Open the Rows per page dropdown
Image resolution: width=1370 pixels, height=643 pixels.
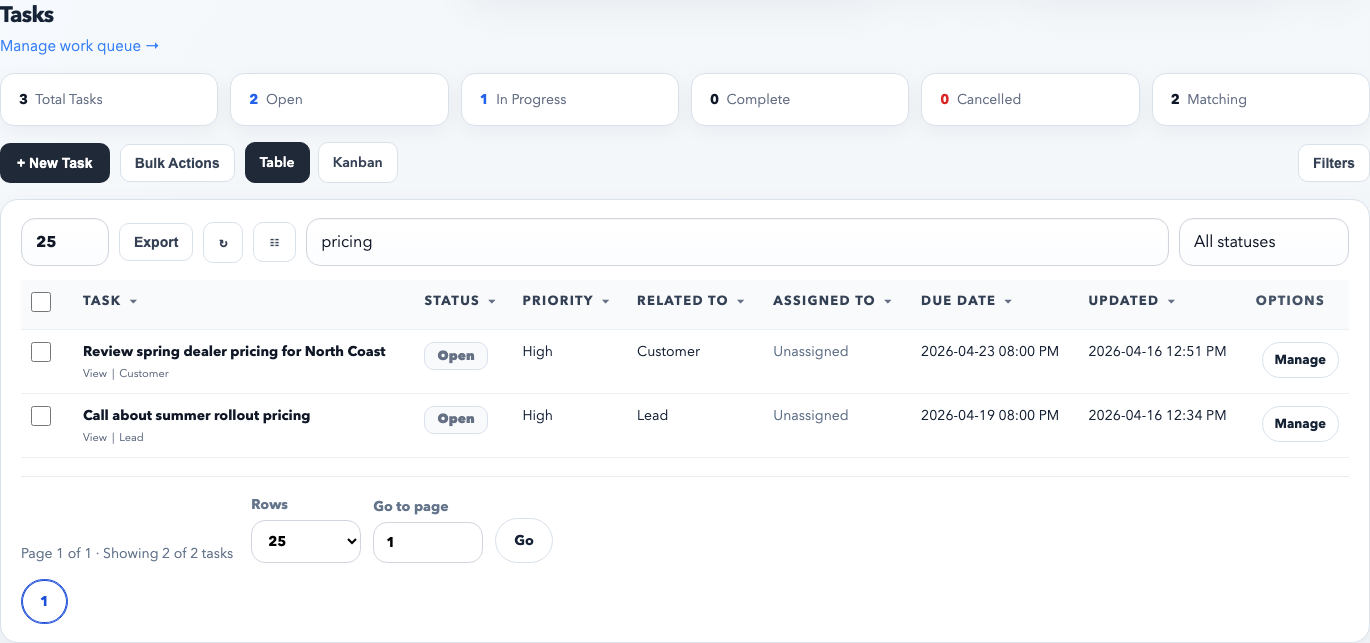pos(306,541)
